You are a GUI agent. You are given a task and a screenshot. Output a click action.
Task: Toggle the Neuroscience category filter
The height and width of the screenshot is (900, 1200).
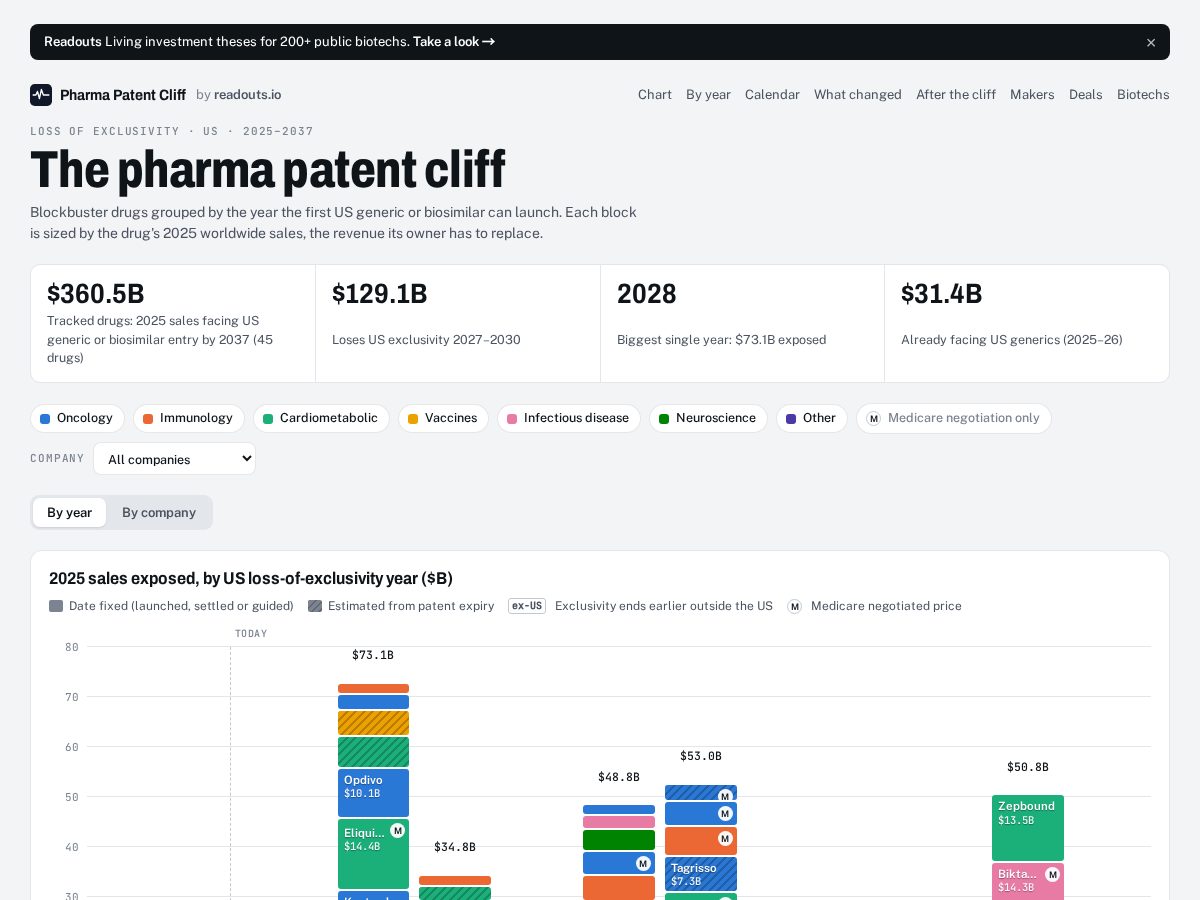click(x=708, y=418)
